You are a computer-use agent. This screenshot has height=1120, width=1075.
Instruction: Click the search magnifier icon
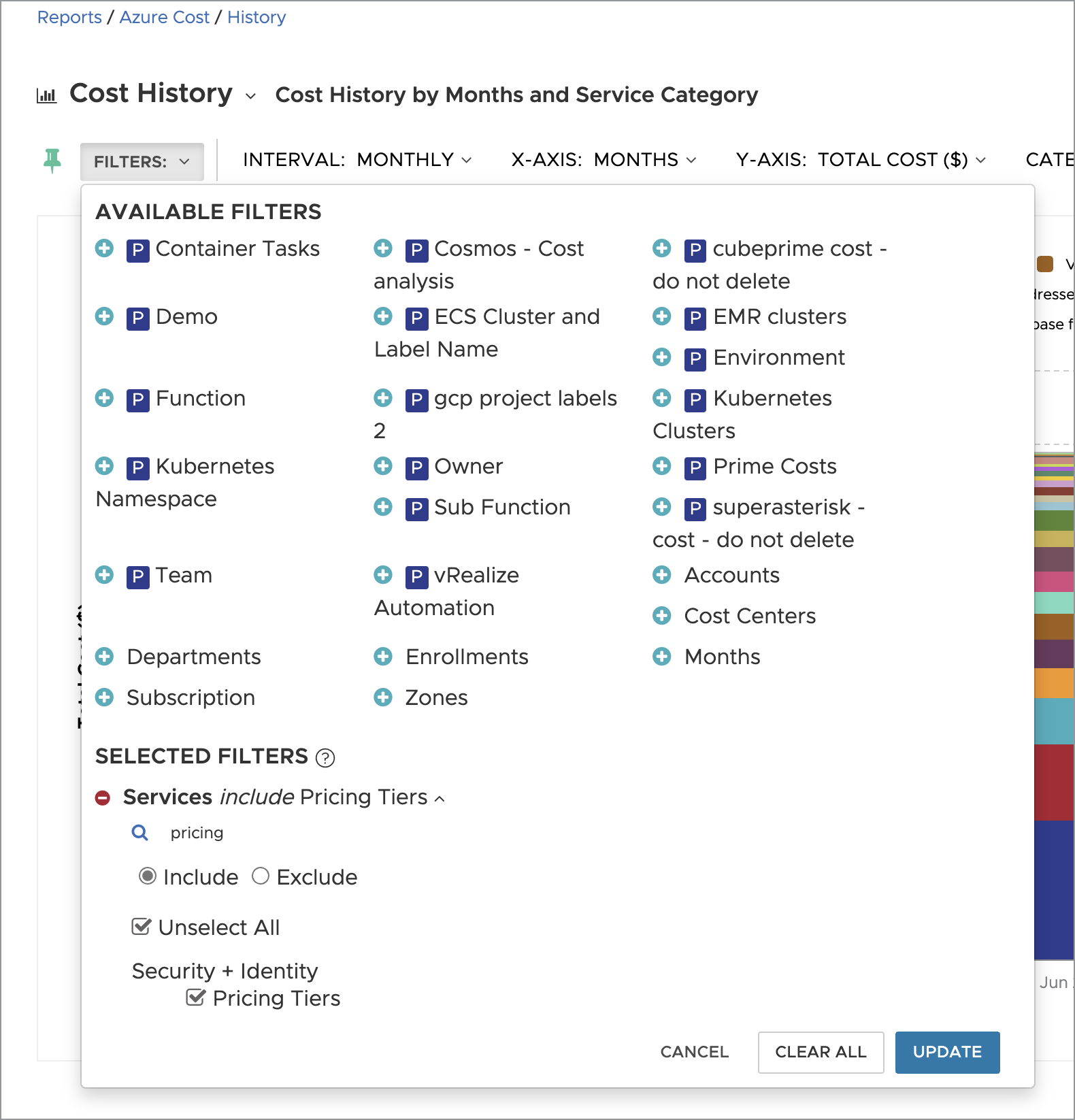pos(140,833)
